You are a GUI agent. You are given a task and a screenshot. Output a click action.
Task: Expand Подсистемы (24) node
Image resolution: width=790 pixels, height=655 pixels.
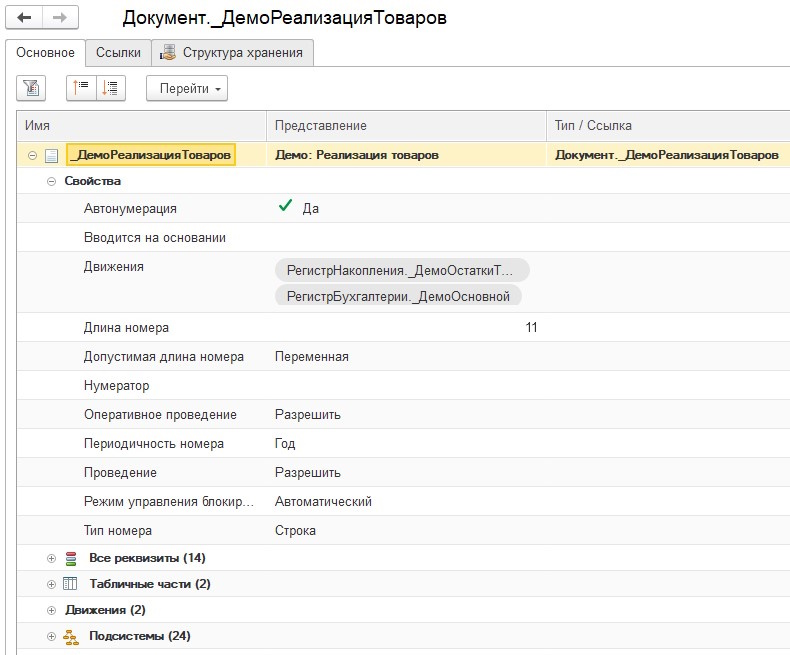51,636
